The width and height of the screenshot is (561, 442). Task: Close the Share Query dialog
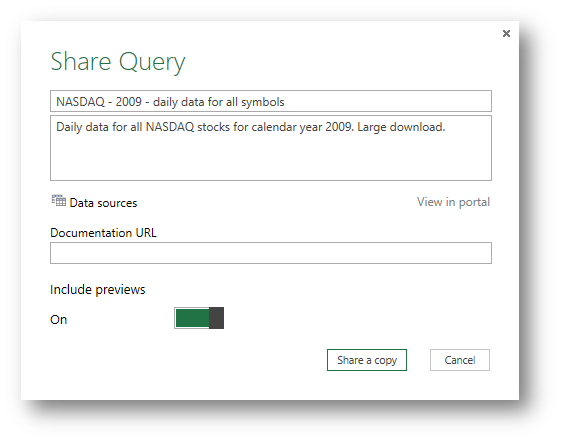[x=506, y=34]
